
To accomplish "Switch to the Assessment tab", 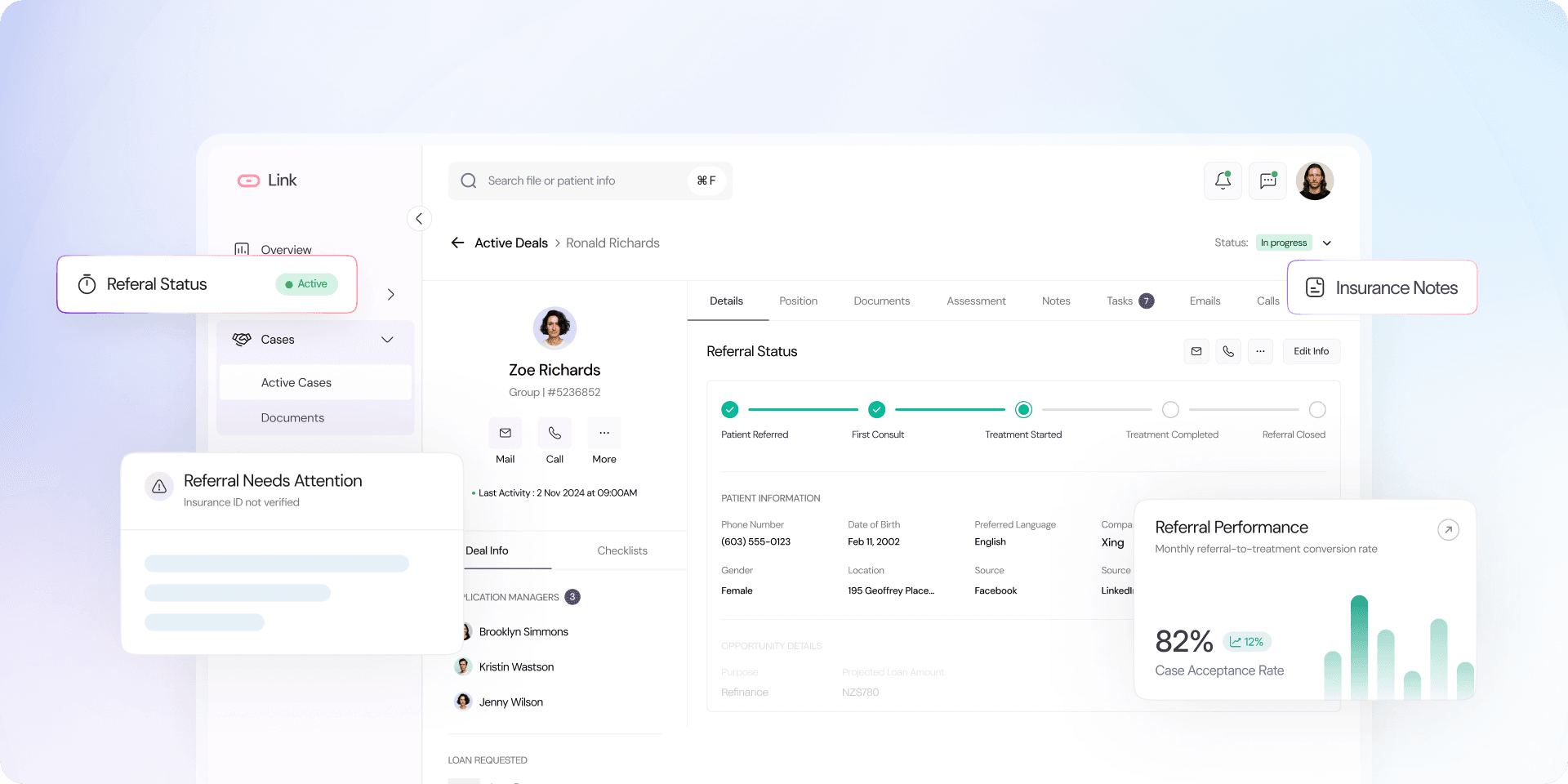I will coord(976,301).
